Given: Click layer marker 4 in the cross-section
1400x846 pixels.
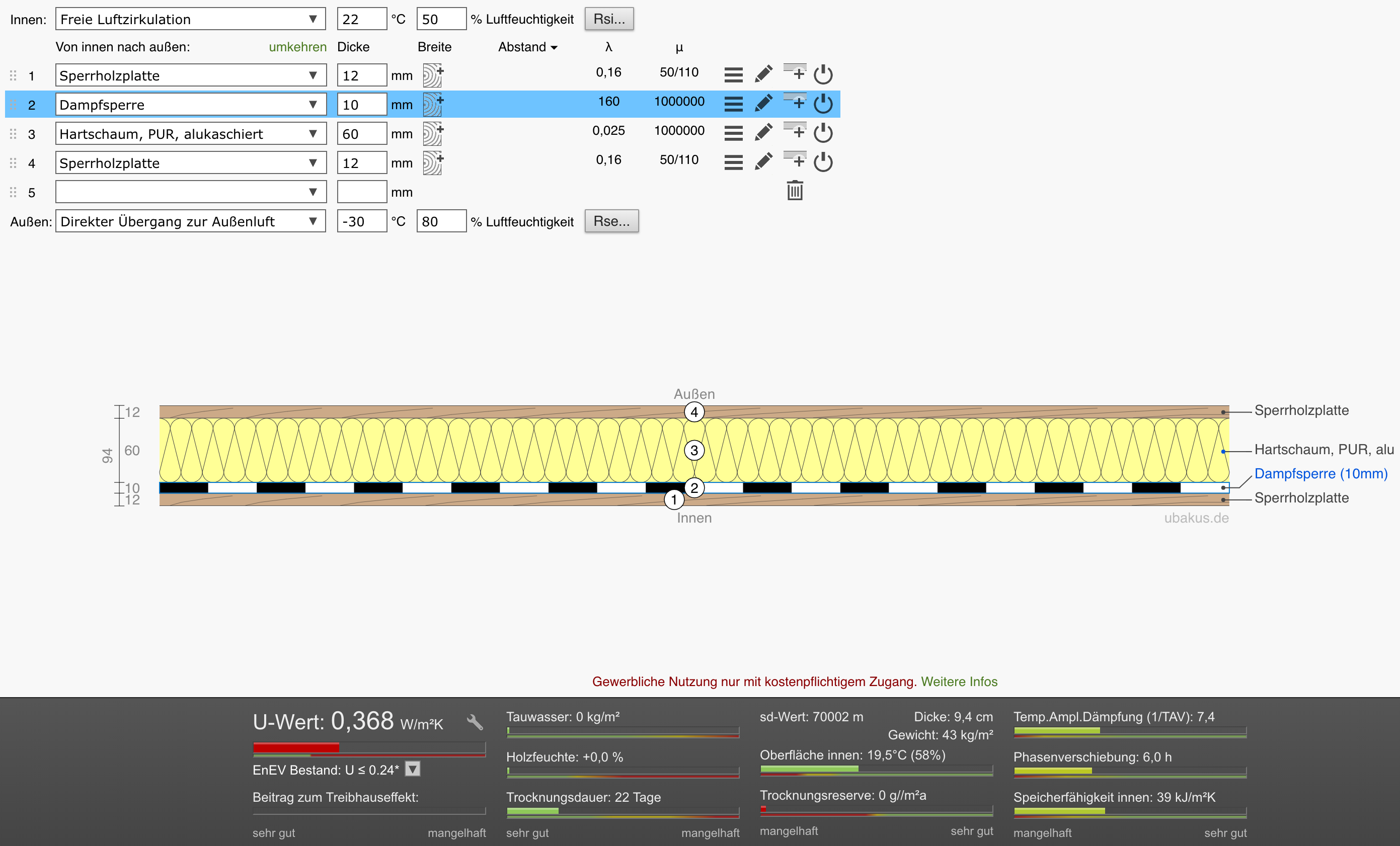Looking at the screenshot, I should pyautogui.click(x=694, y=411).
